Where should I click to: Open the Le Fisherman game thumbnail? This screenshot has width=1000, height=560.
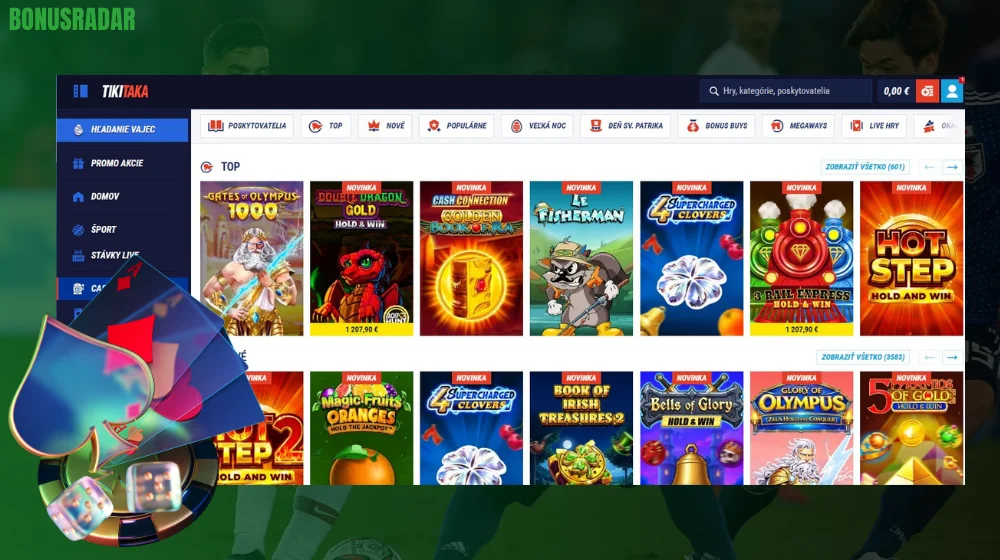click(581, 258)
